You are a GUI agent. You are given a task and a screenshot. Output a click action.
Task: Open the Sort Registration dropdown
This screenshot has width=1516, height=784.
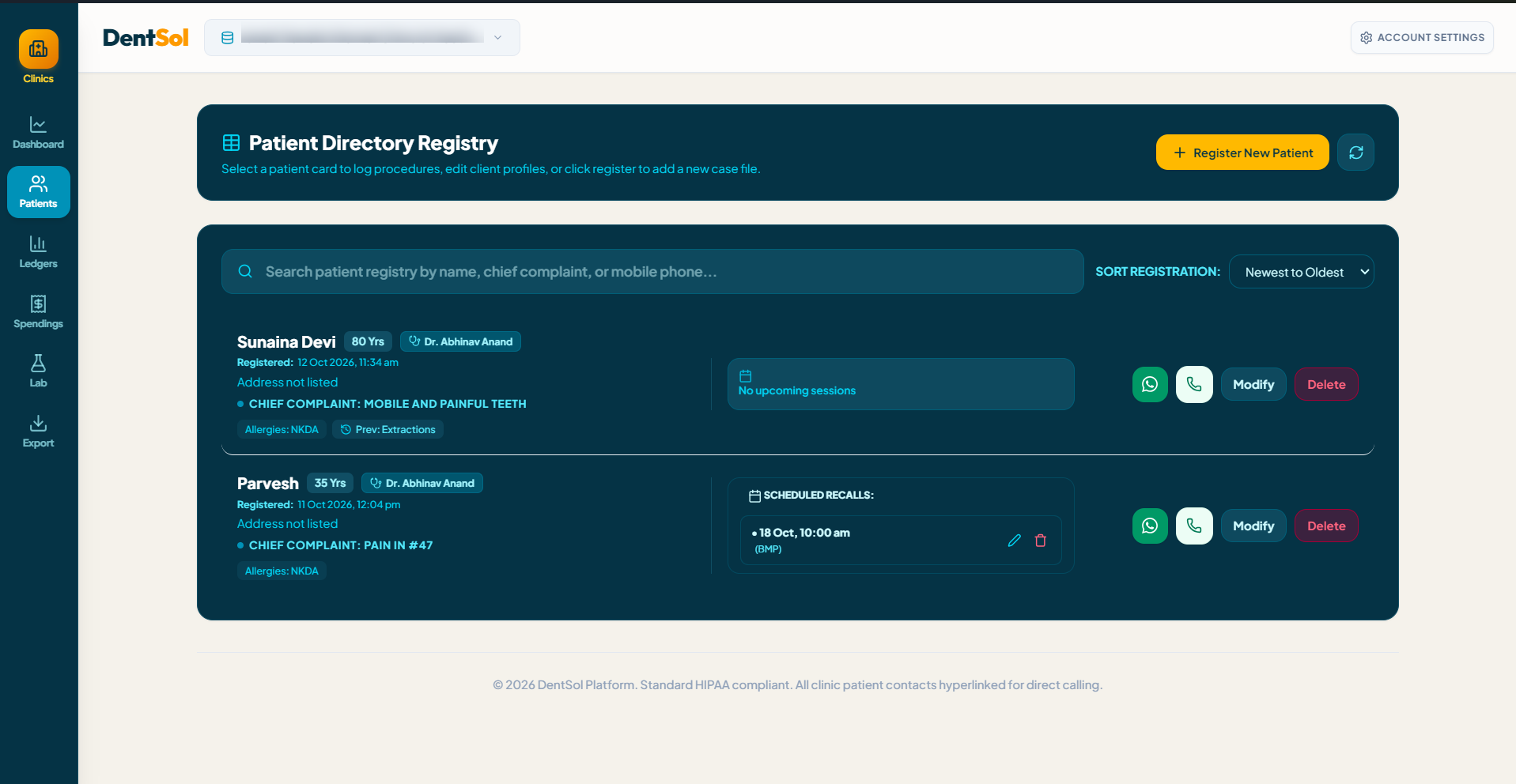click(x=1302, y=272)
